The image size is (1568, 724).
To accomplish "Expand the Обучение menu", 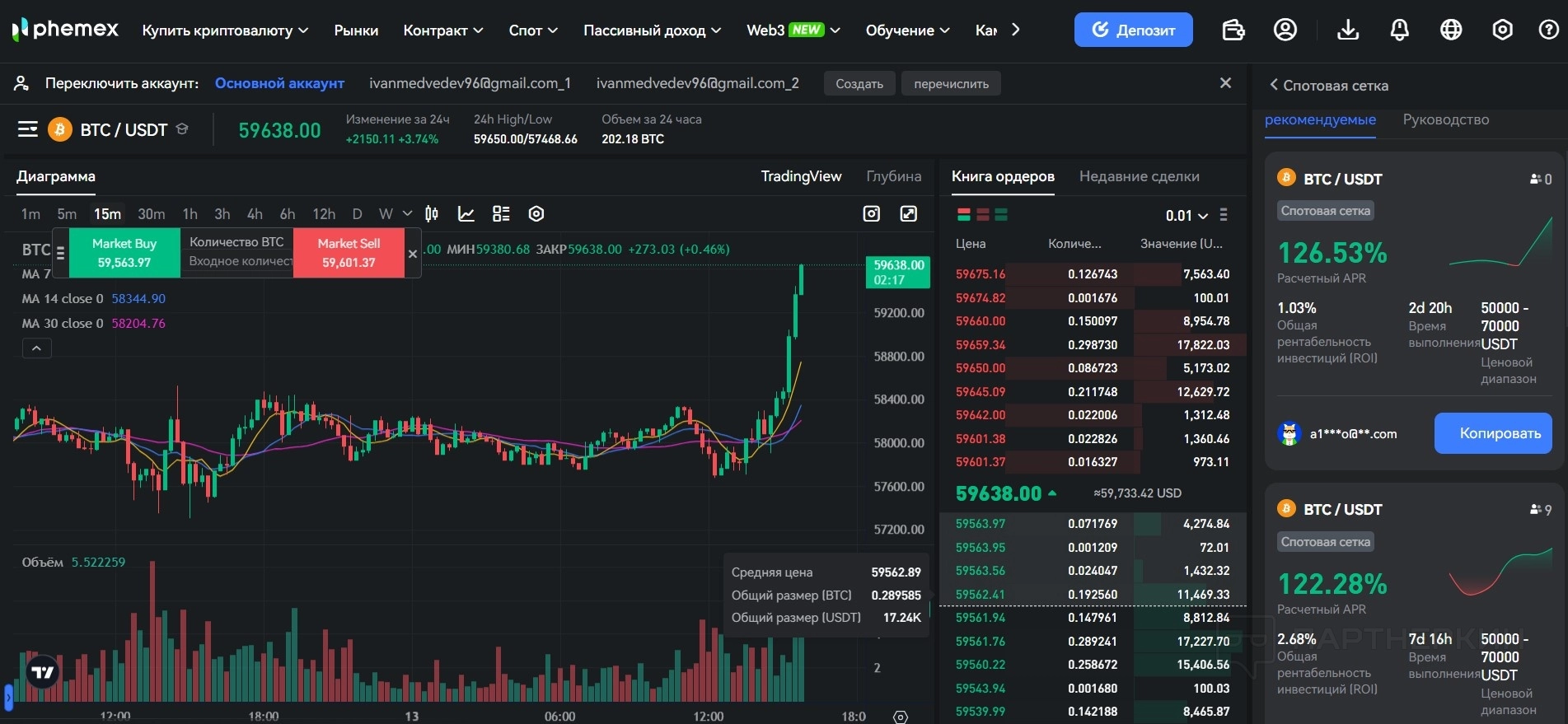I will pyautogui.click(x=907, y=30).
